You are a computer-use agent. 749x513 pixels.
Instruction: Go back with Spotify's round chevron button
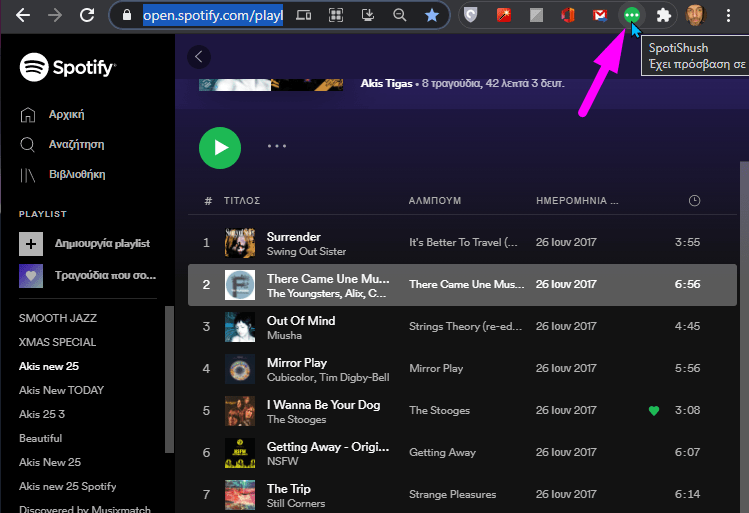199,57
